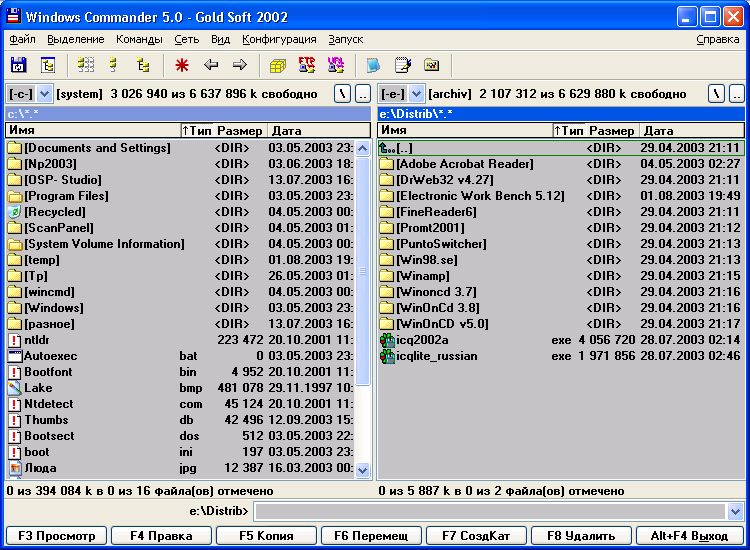This screenshot has width=750, height=550.
Task: Click the left panel scrollbar thumb
Action: point(363,271)
